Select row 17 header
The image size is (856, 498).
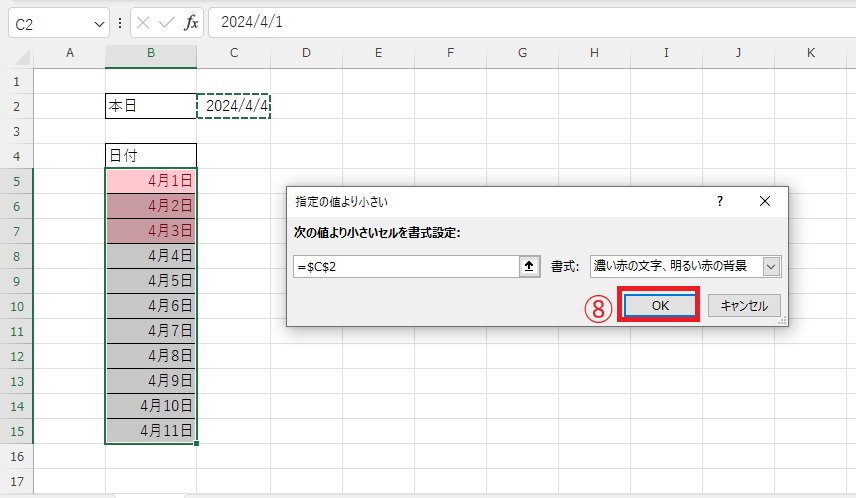[16, 481]
